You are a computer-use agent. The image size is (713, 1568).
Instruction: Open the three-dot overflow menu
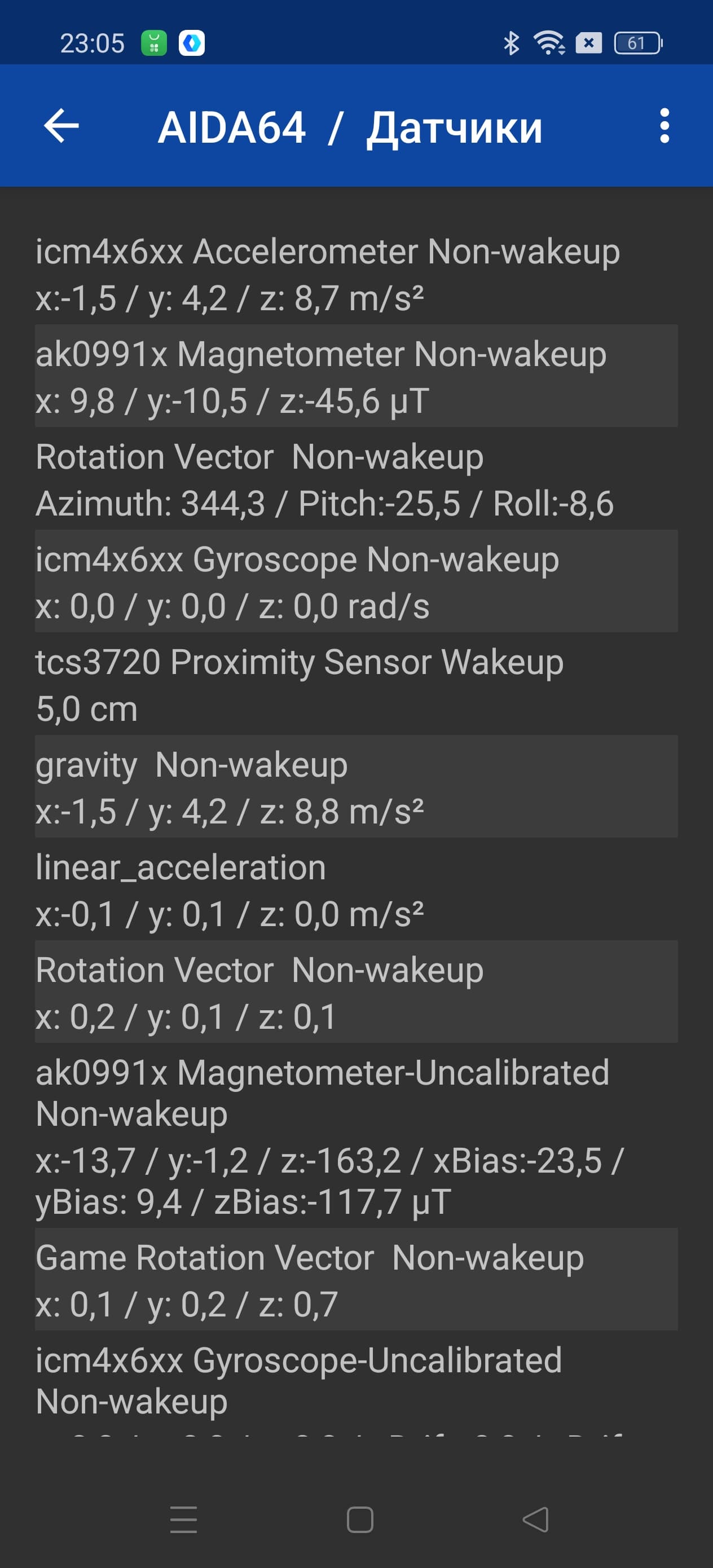click(x=664, y=126)
